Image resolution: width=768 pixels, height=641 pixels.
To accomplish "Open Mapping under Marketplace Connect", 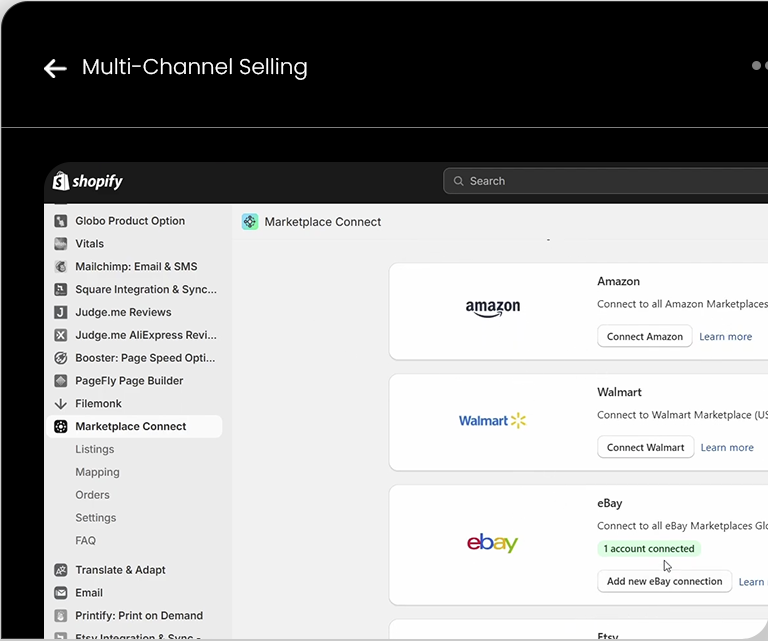I will tap(97, 472).
